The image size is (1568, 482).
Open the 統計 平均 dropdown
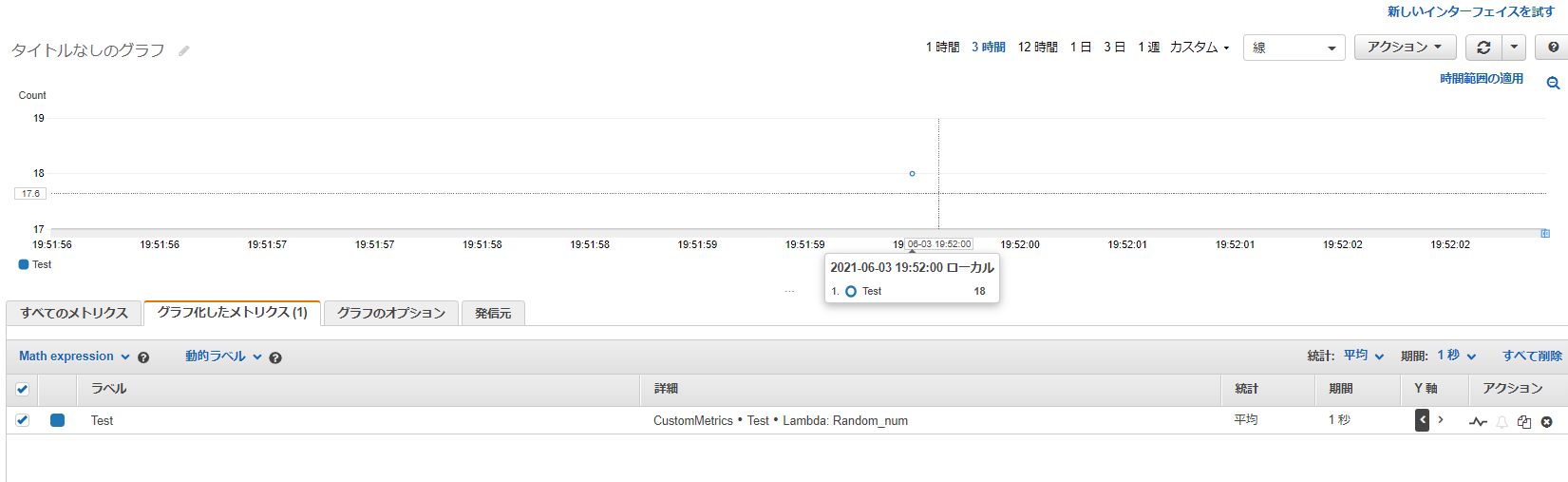pos(1364,356)
